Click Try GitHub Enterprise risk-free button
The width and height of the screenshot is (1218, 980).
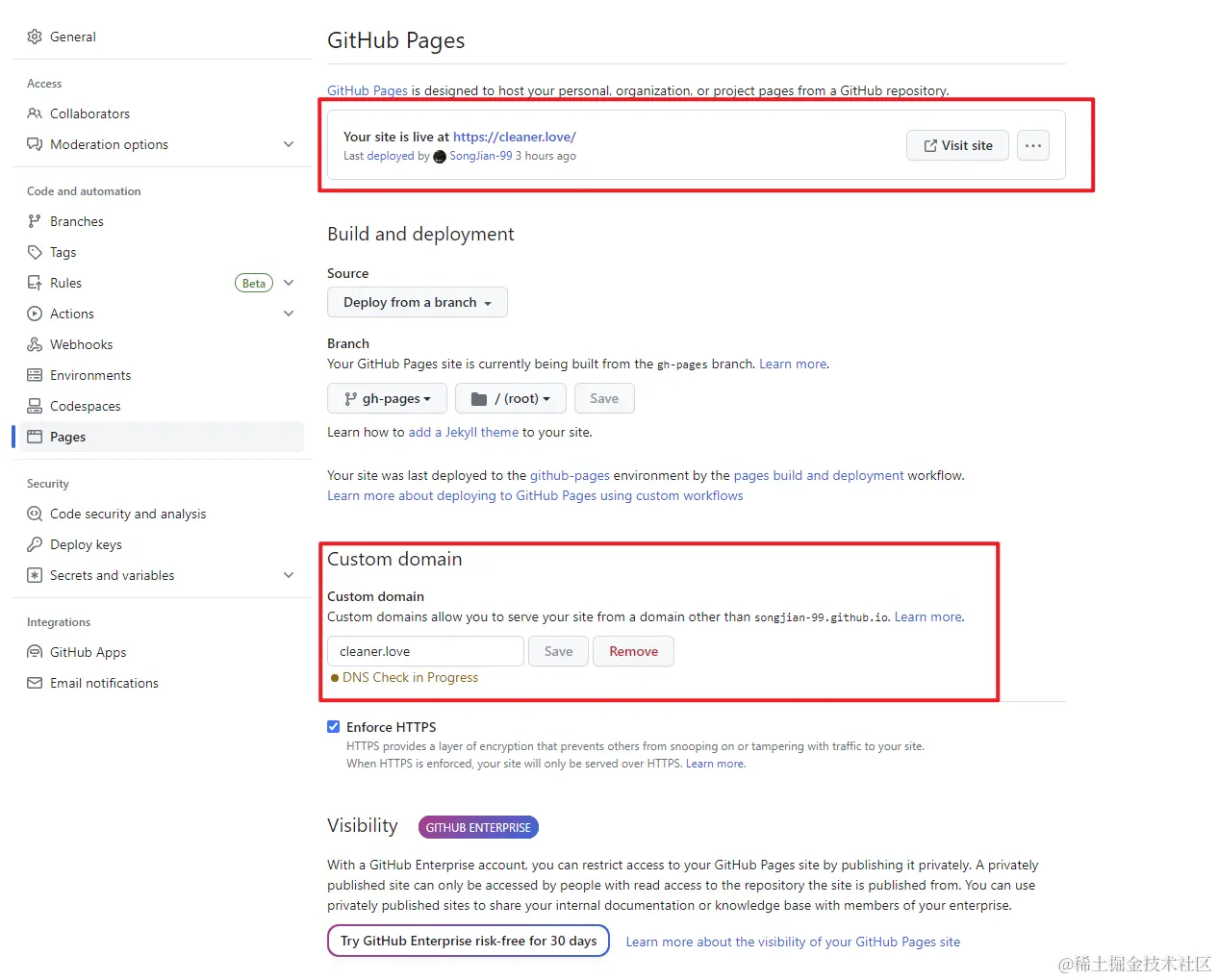pyautogui.click(x=469, y=941)
